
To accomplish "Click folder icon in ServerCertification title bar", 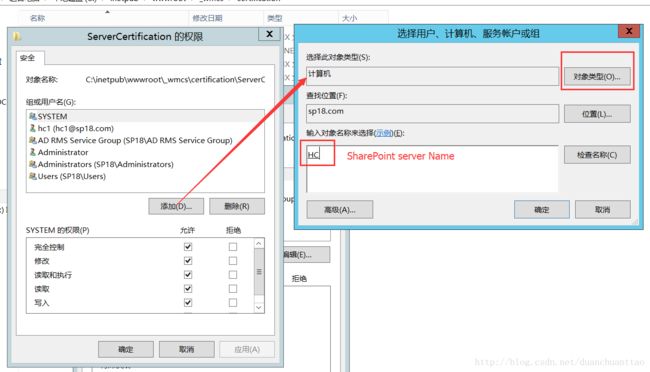I will [x=17, y=36].
